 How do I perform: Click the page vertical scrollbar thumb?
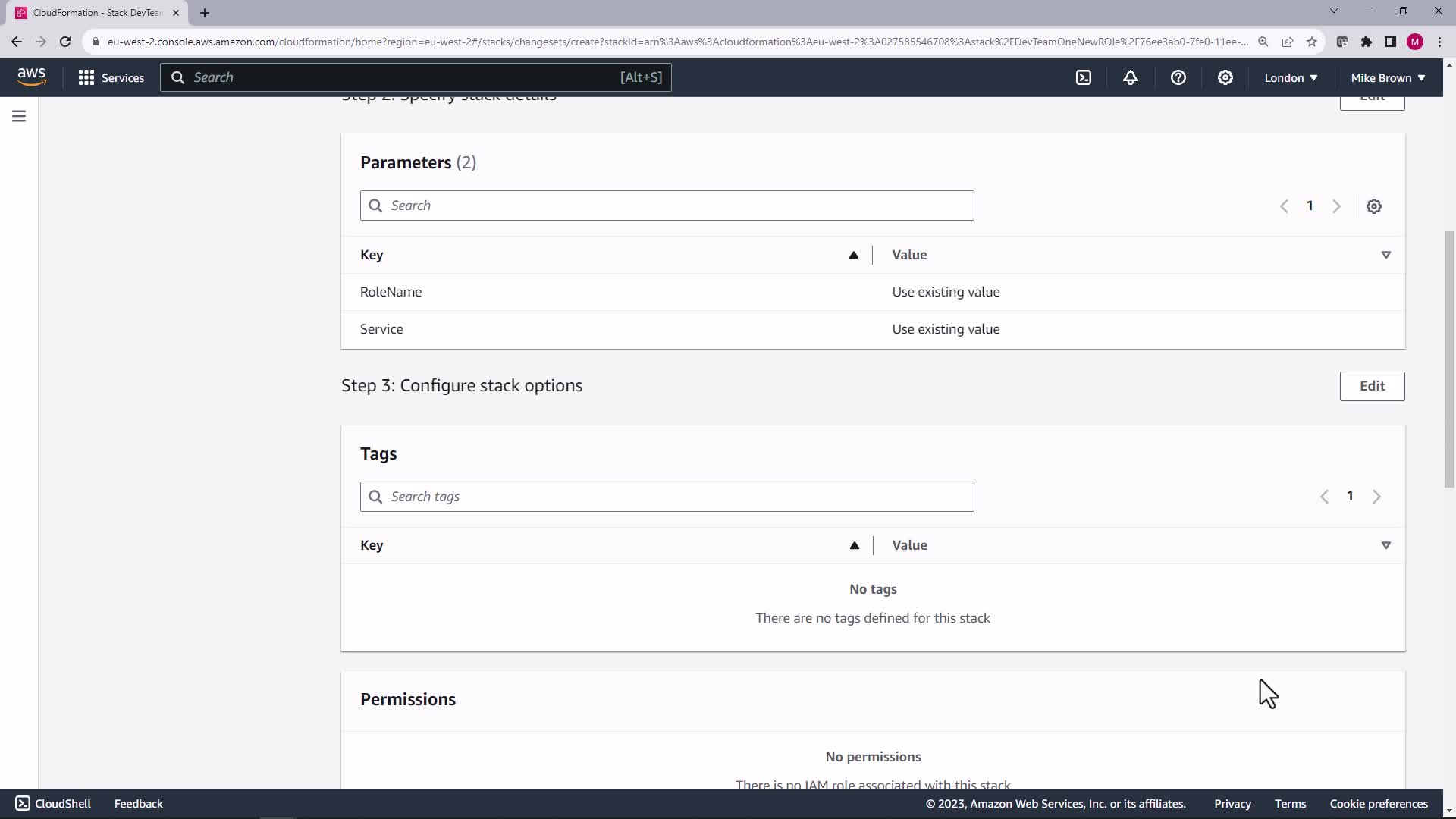coord(1448,356)
